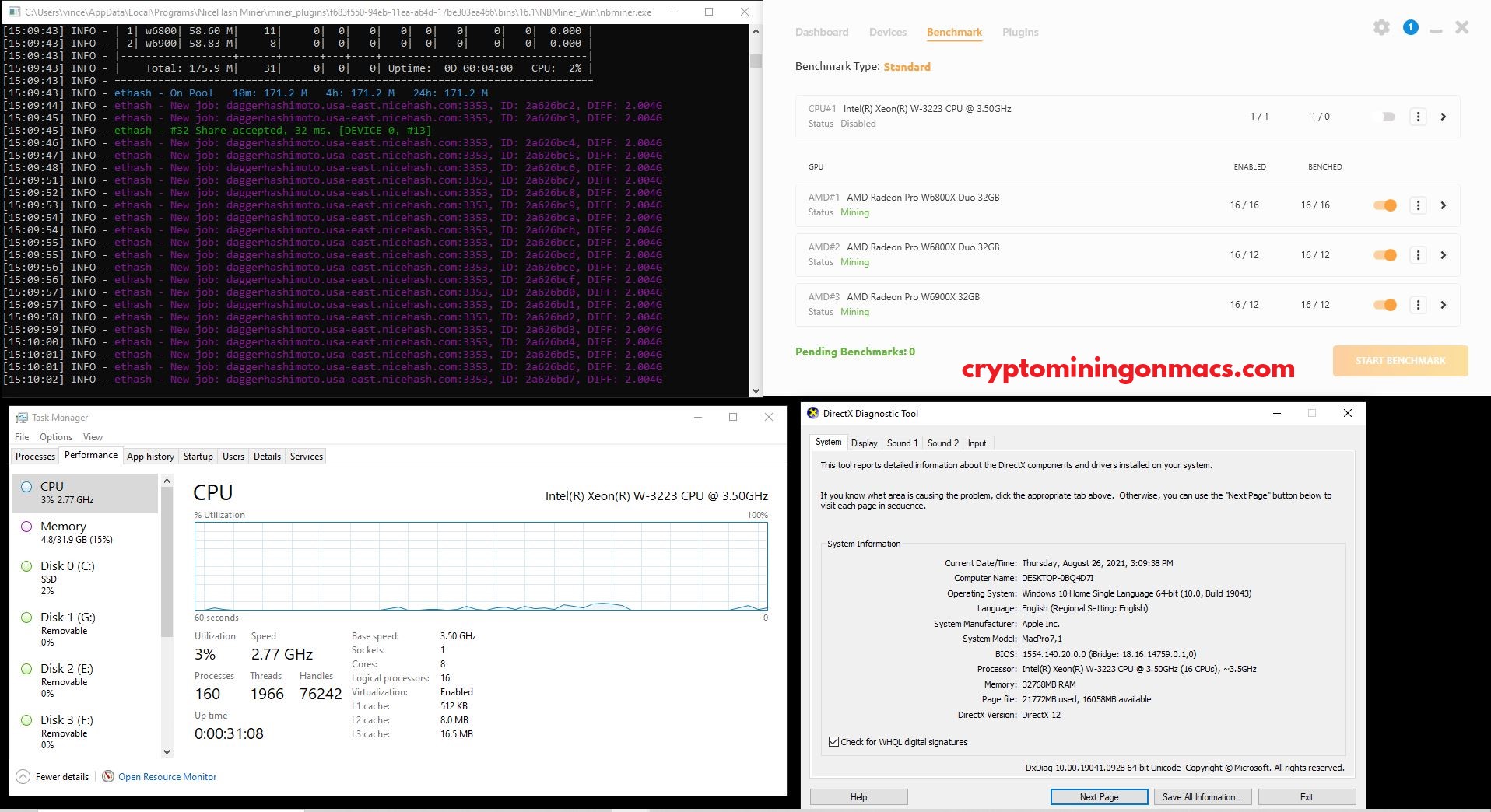The width and height of the screenshot is (1491, 812).
Task: Open Resource Monitor link
Action: 167,776
